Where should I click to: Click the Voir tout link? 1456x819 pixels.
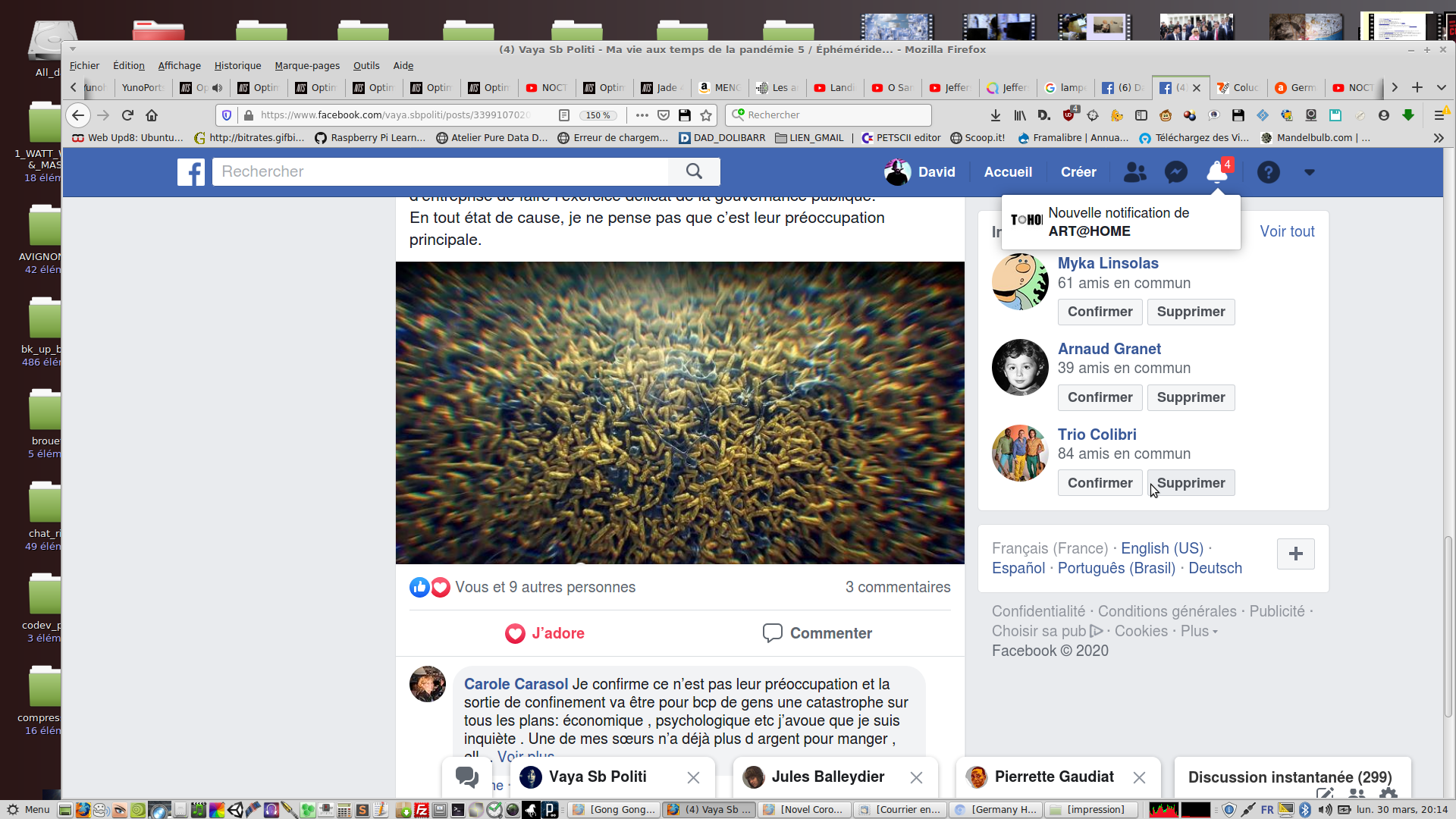pos(1287,231)
